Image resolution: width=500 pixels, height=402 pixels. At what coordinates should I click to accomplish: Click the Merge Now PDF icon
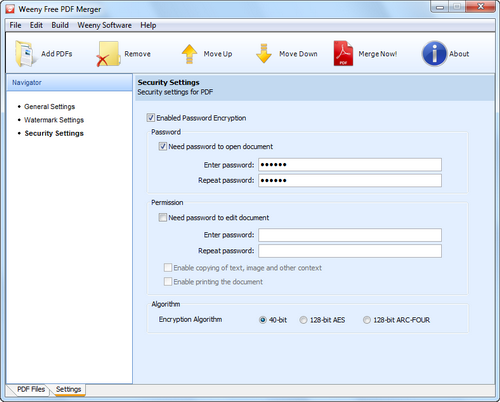pyautogui.click(x=343, y=53)
